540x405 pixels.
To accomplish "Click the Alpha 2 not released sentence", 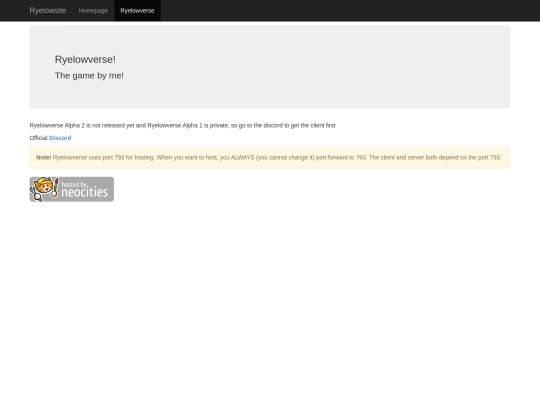I will 183,125.
